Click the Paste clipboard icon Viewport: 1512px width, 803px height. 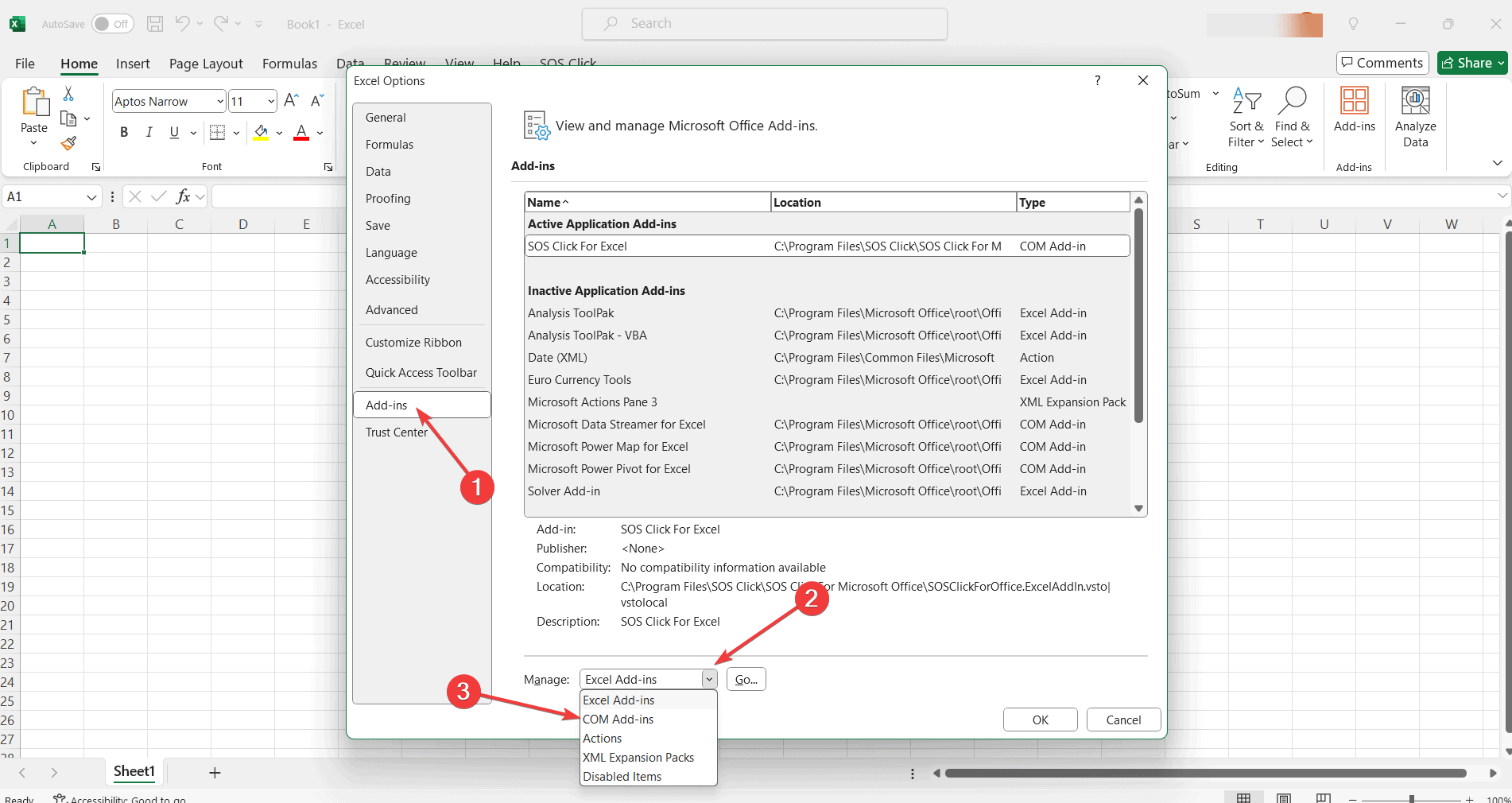pos(34,103)
